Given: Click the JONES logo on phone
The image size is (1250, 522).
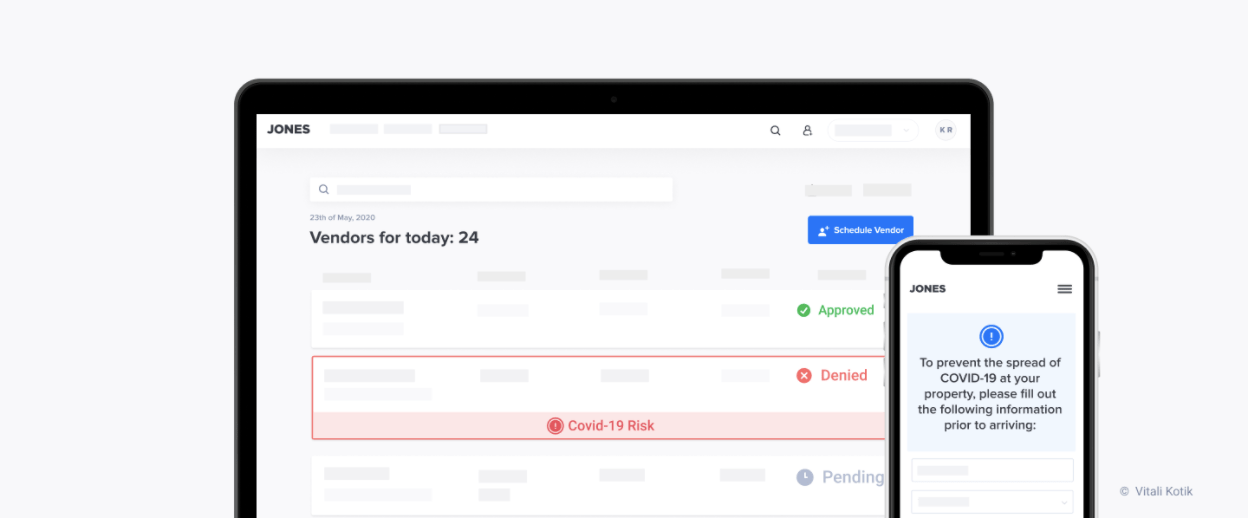Looking at the screenshot, I should tap(927, 289).
